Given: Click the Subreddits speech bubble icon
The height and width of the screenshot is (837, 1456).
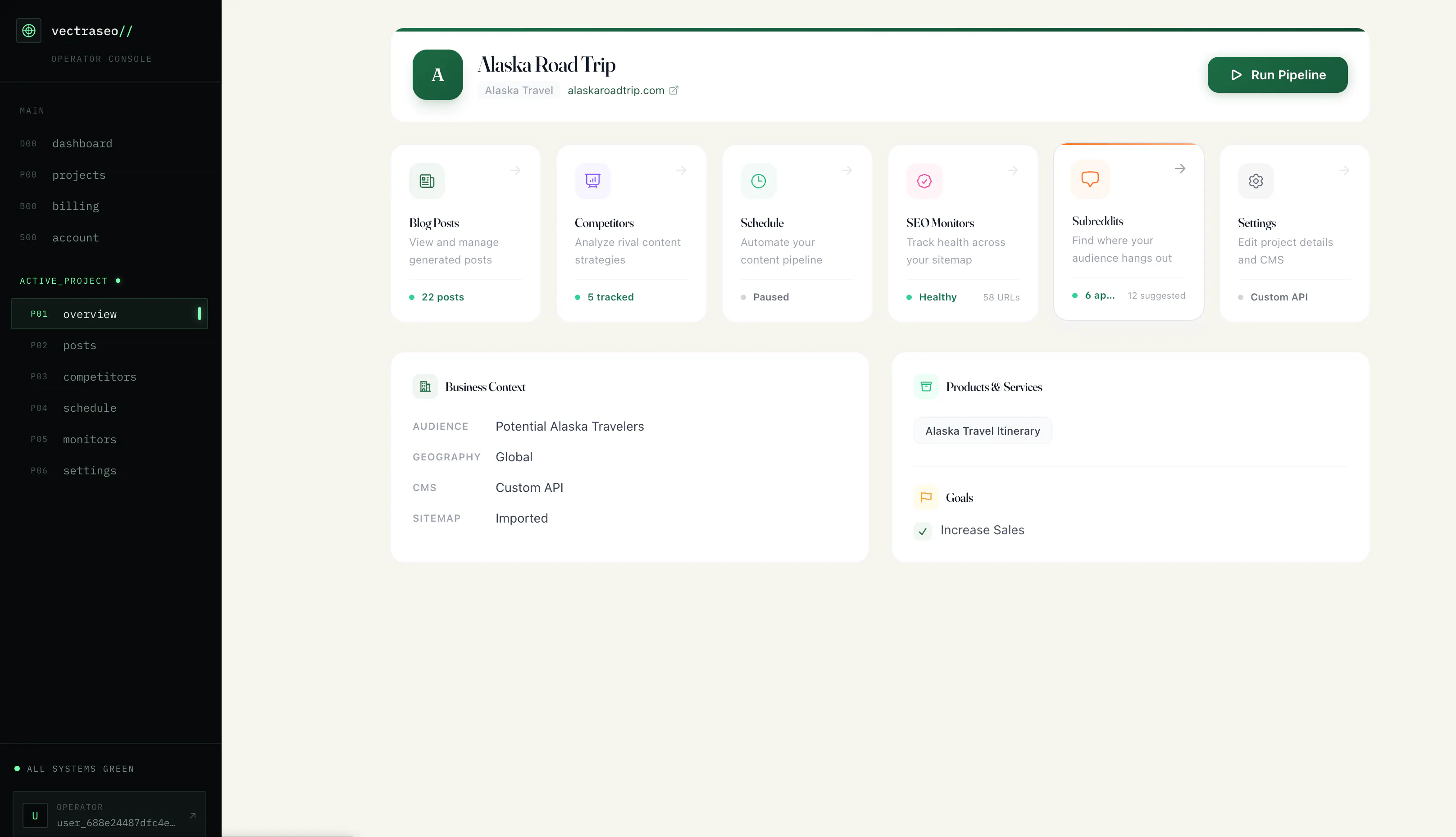Looking at the screenshot, I should point(1090,179).
